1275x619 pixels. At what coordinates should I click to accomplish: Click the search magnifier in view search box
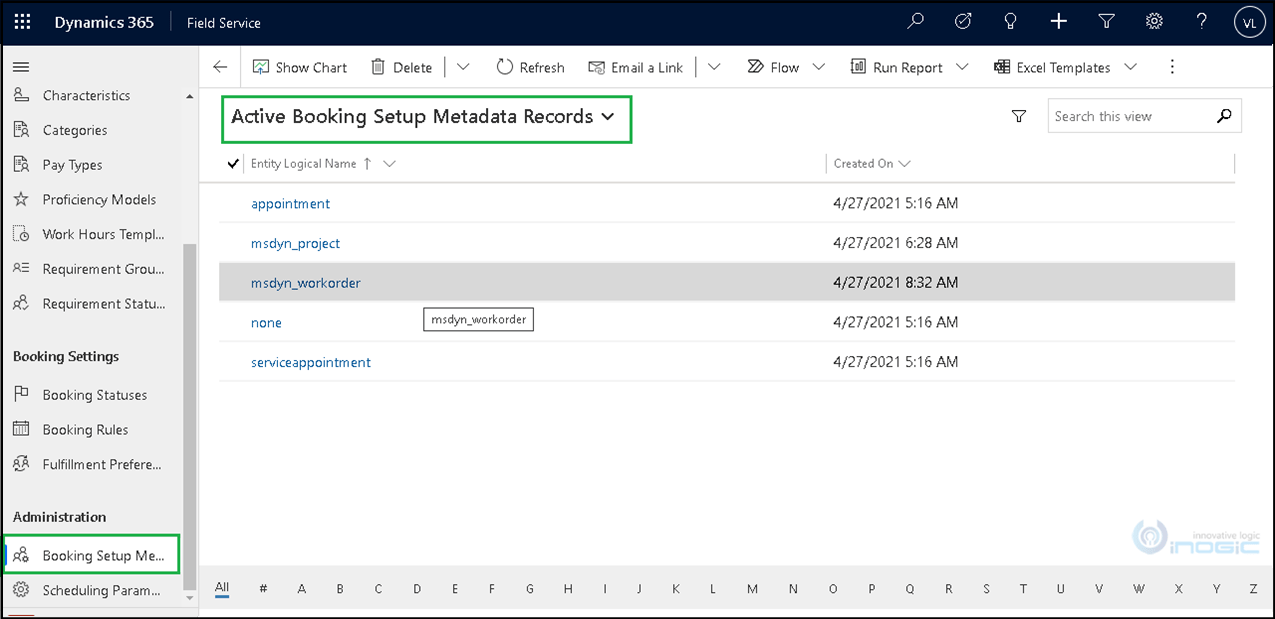[x=1224, y=116]
